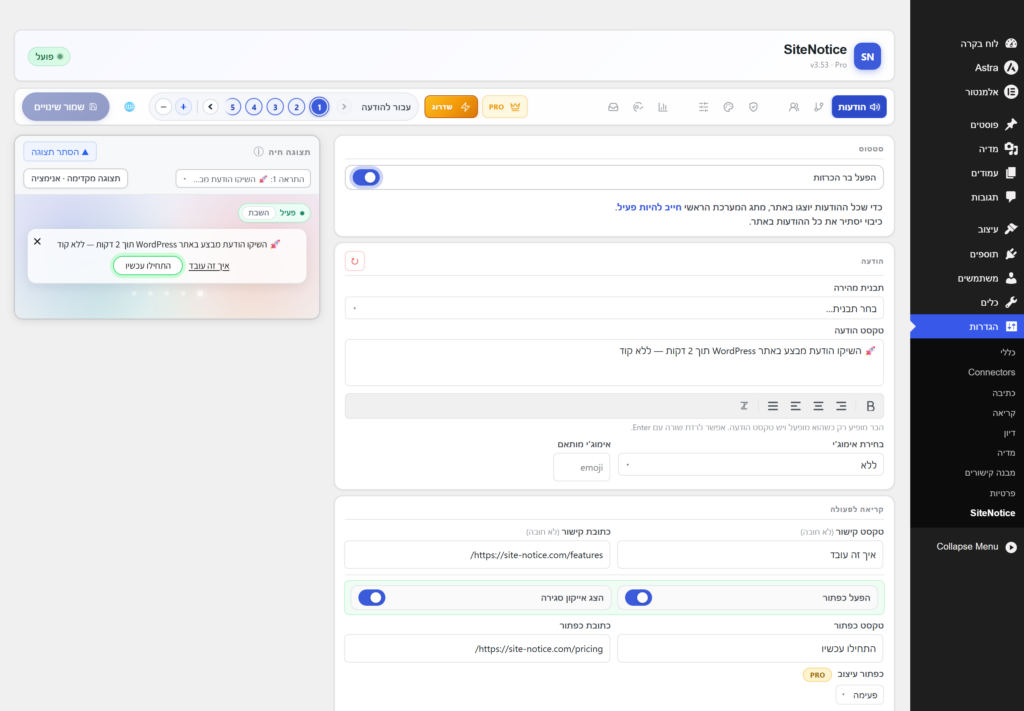Viewport: 1024px width, 711px height.
Task: Toggle the הפעל כפתור switch
Action: tap(639, 597)
